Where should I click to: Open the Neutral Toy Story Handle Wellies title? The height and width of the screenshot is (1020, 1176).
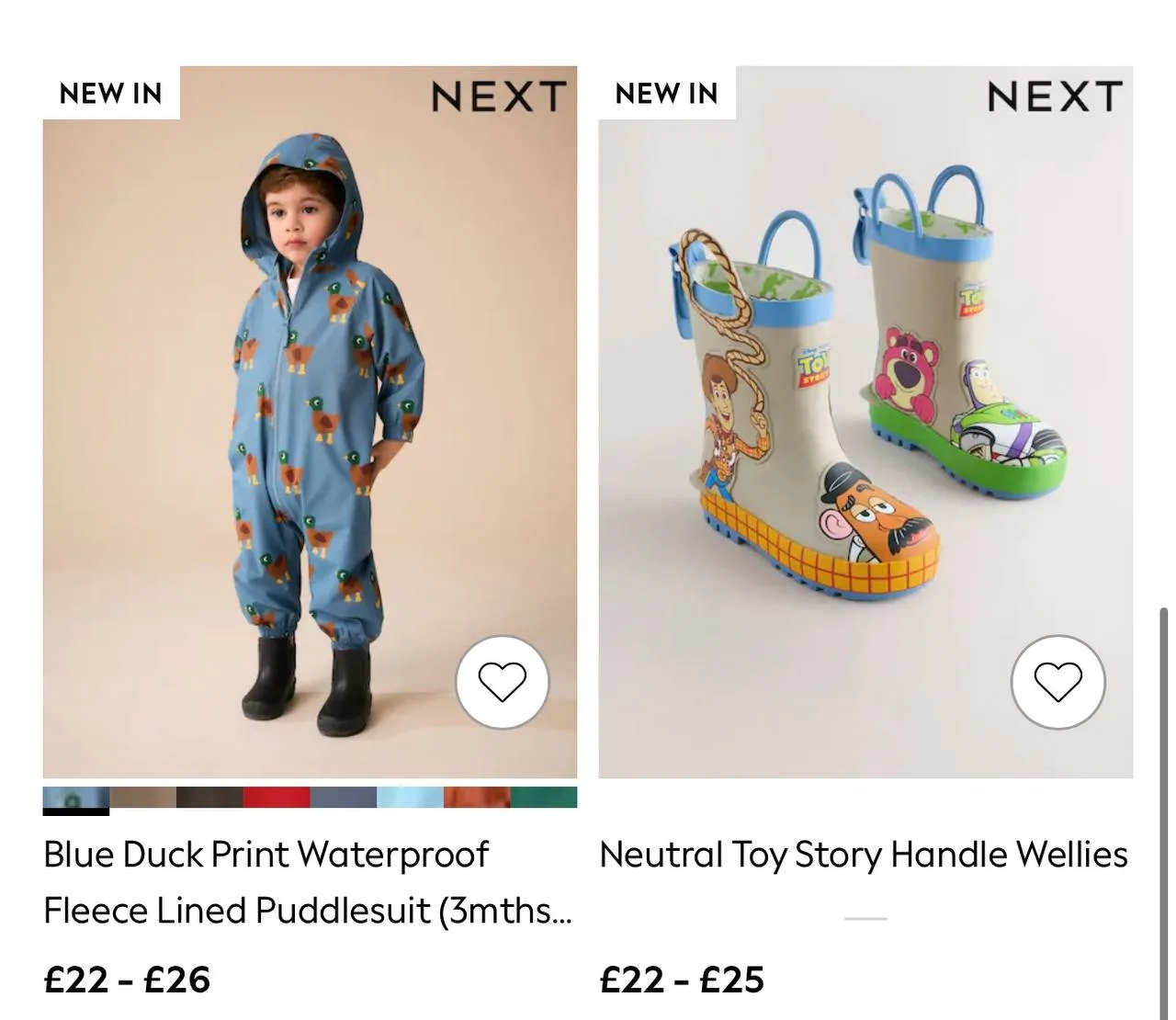[x=864, y=855]
